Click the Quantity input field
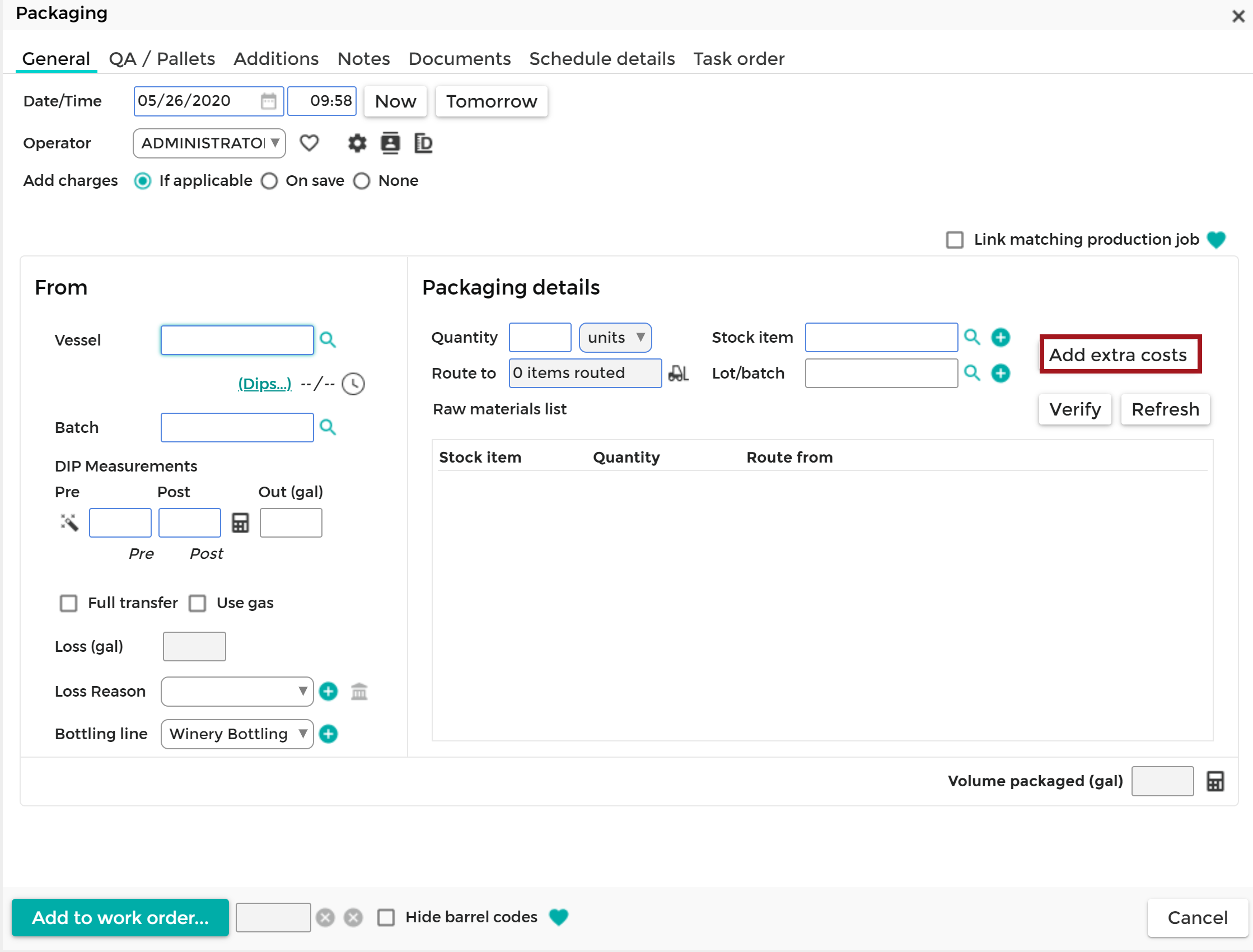Viewport: 1253px width, 952px height. (x=540, y=338)
